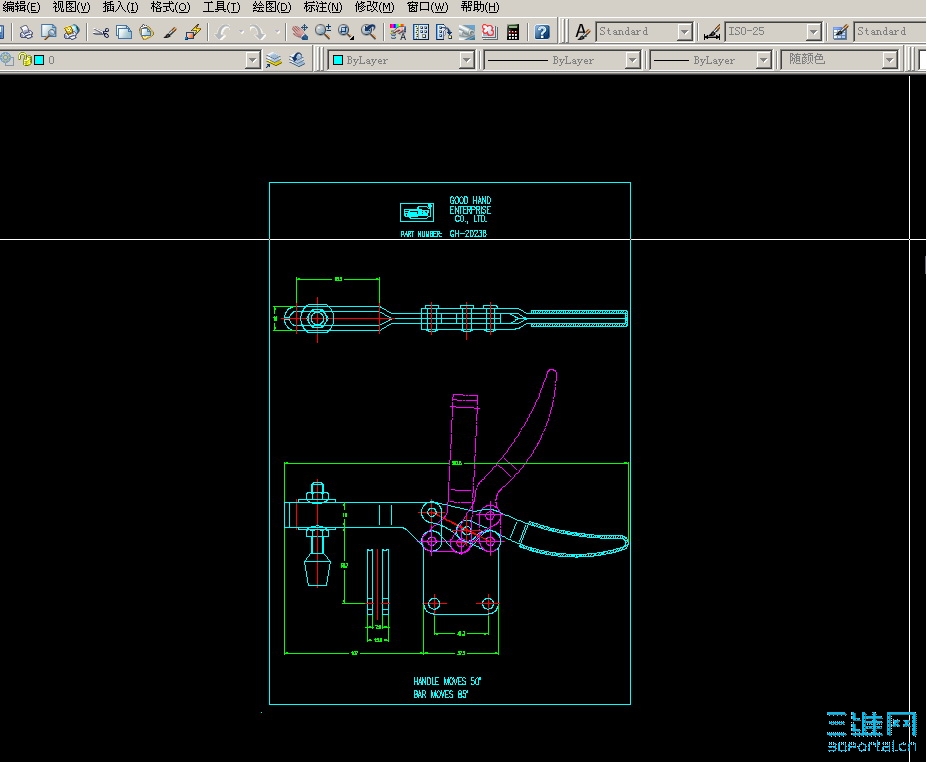
Task: Open the 格式(O) menu
Action: click(x=171, y=7)
